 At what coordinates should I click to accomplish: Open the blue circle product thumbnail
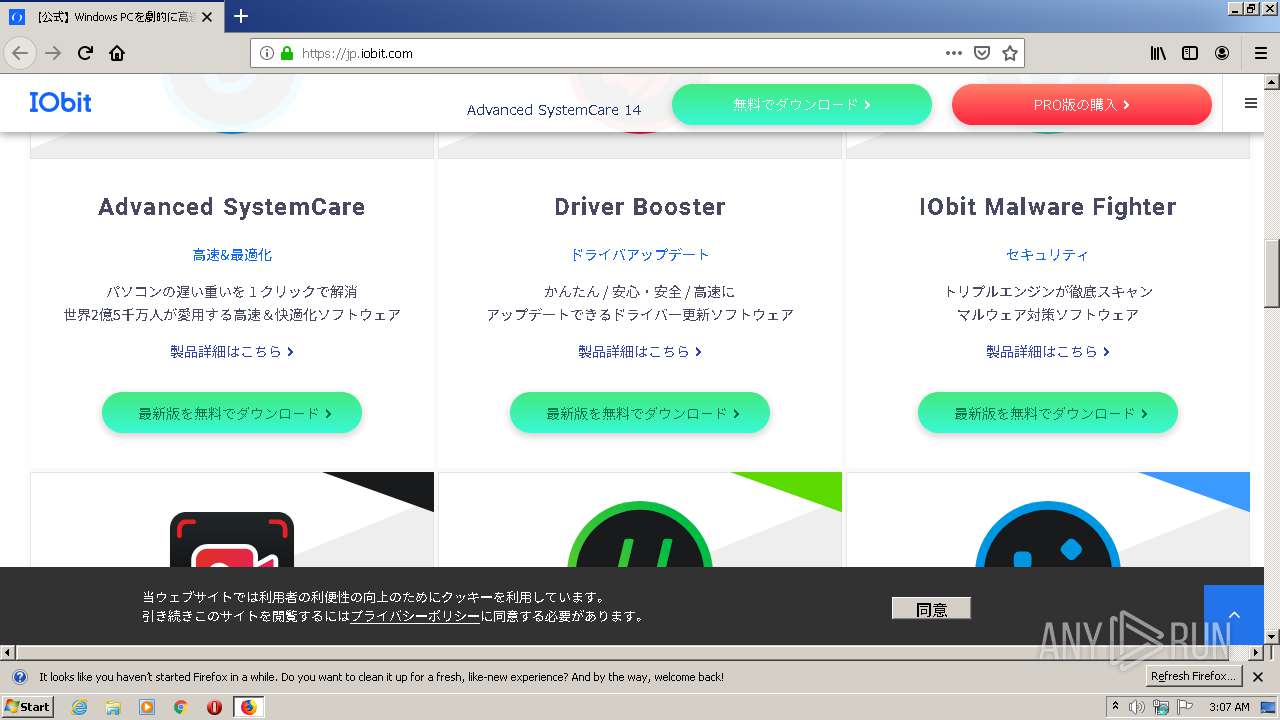pyautogui.click(x=1048, y=534)
